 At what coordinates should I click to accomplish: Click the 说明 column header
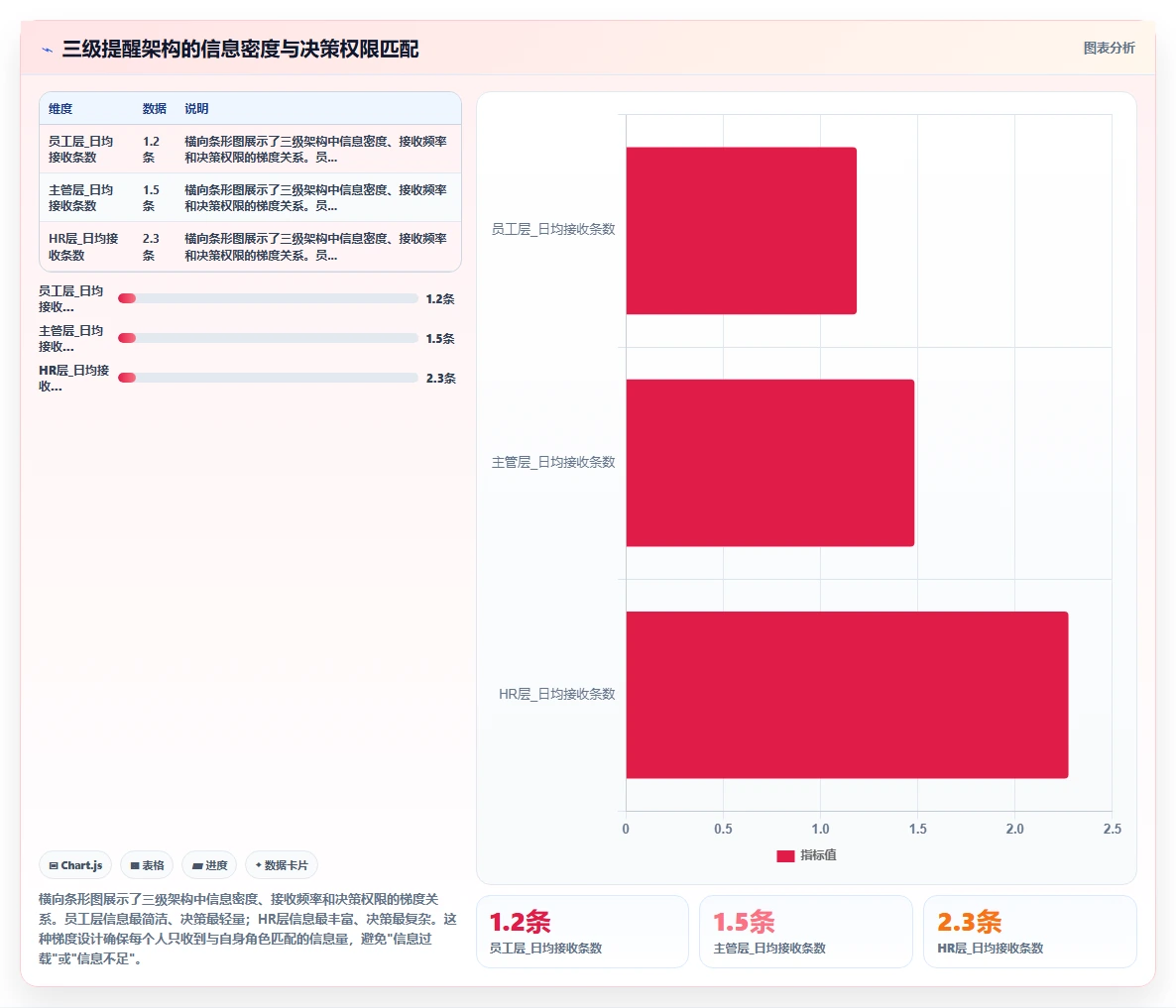tap(196, 109)
